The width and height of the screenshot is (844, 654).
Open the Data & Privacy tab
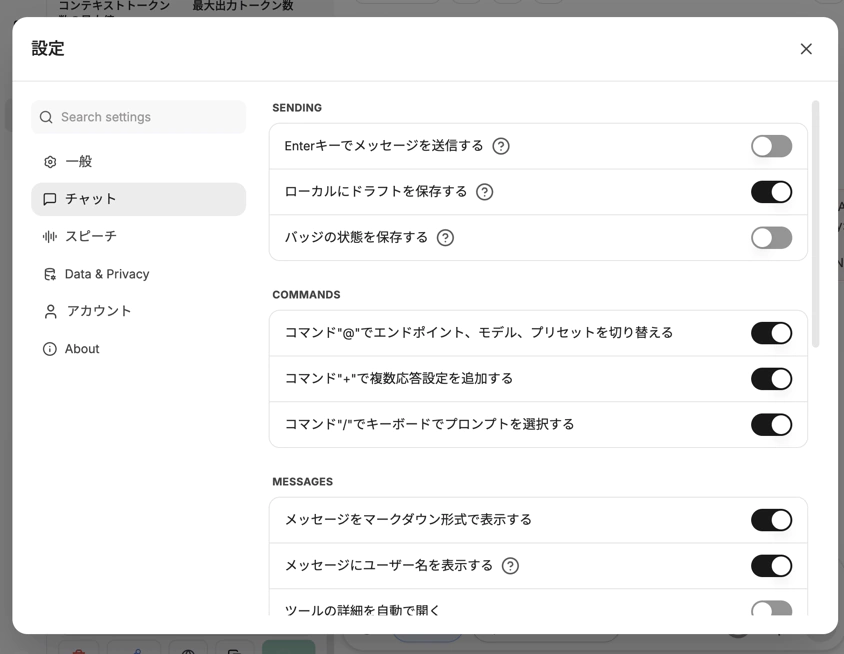[x=138, y=274]
